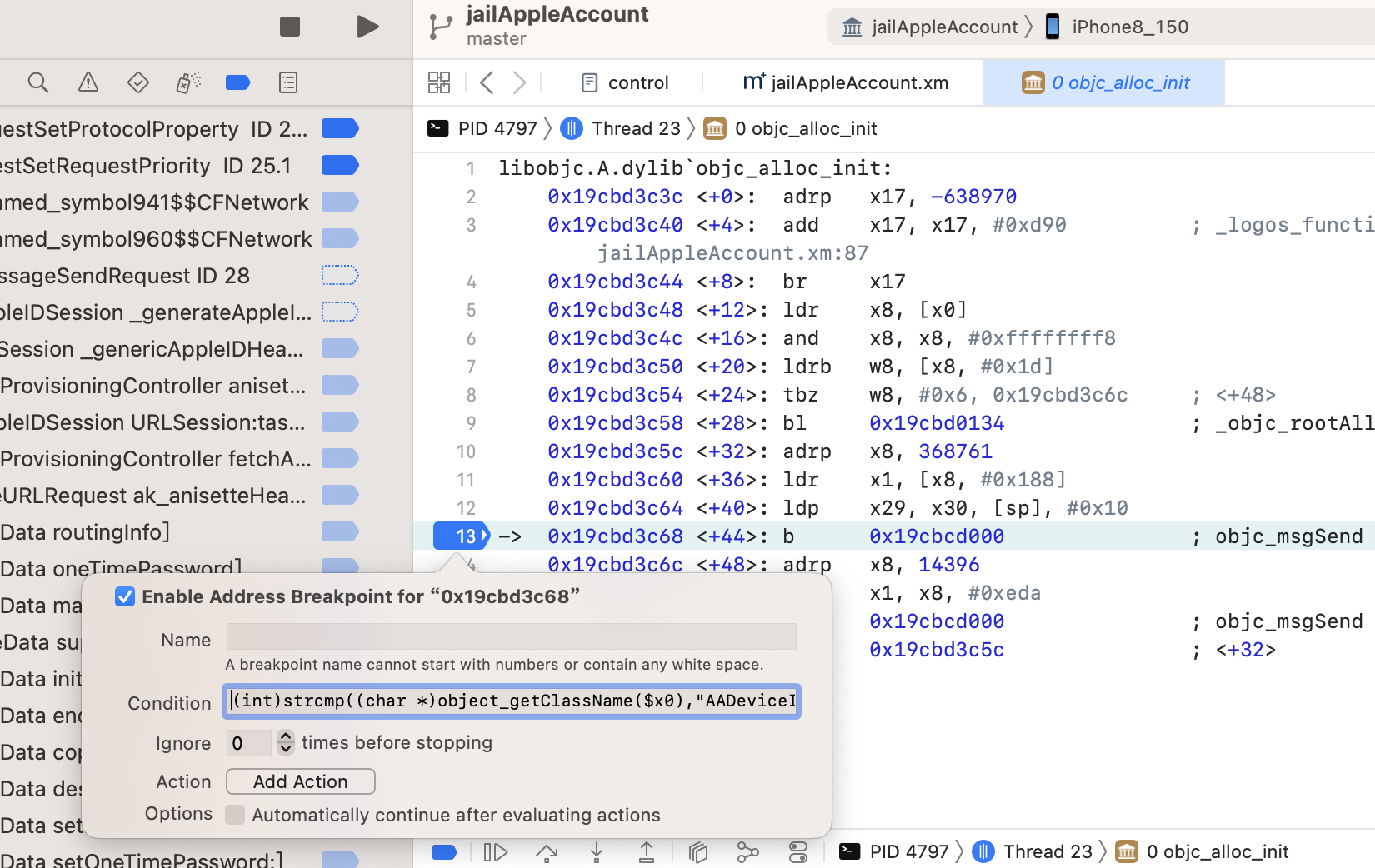Open the Test navigator diamond icon
The image size is (1375, 868).
tap(138, 82)
